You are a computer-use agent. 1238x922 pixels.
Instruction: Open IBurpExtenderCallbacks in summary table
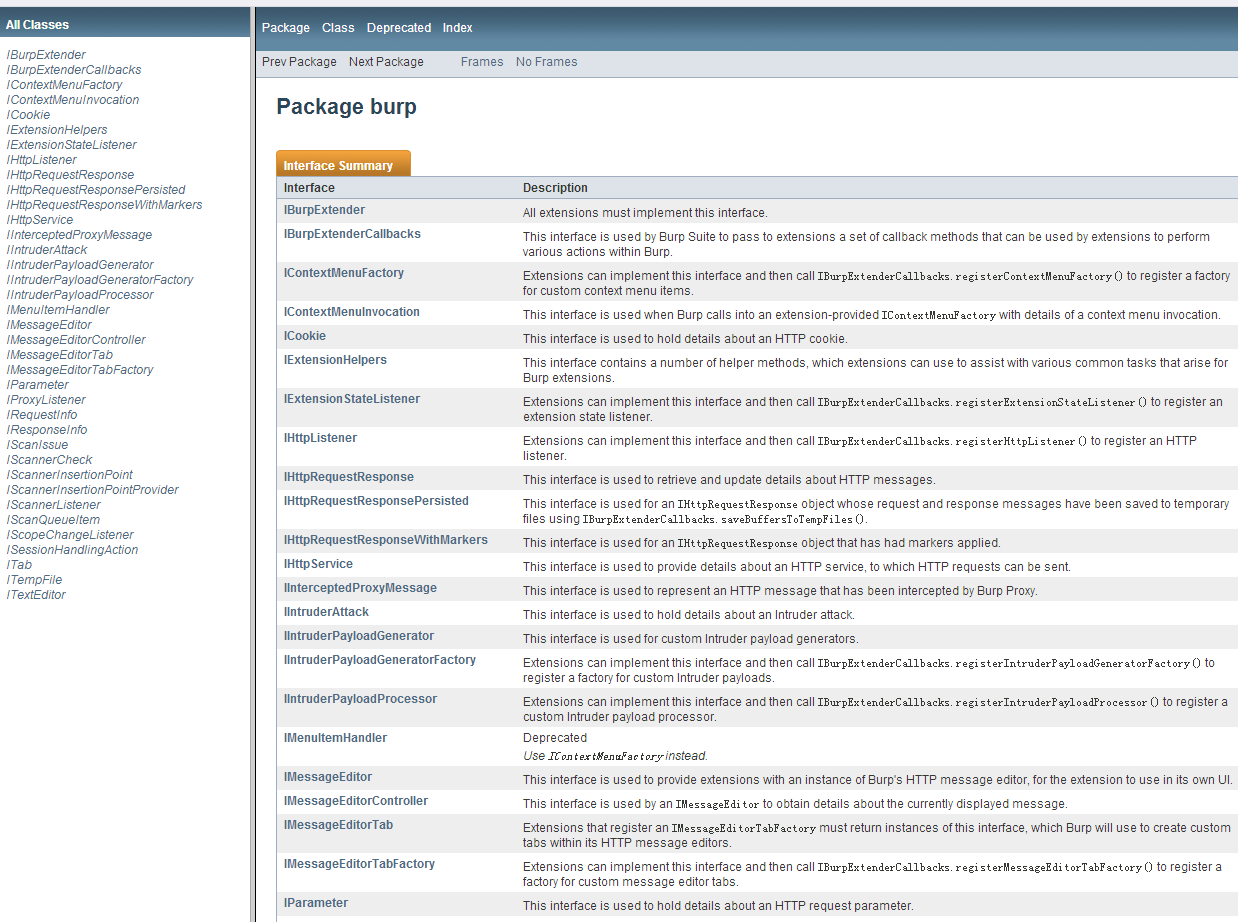(x=352, y=234)
